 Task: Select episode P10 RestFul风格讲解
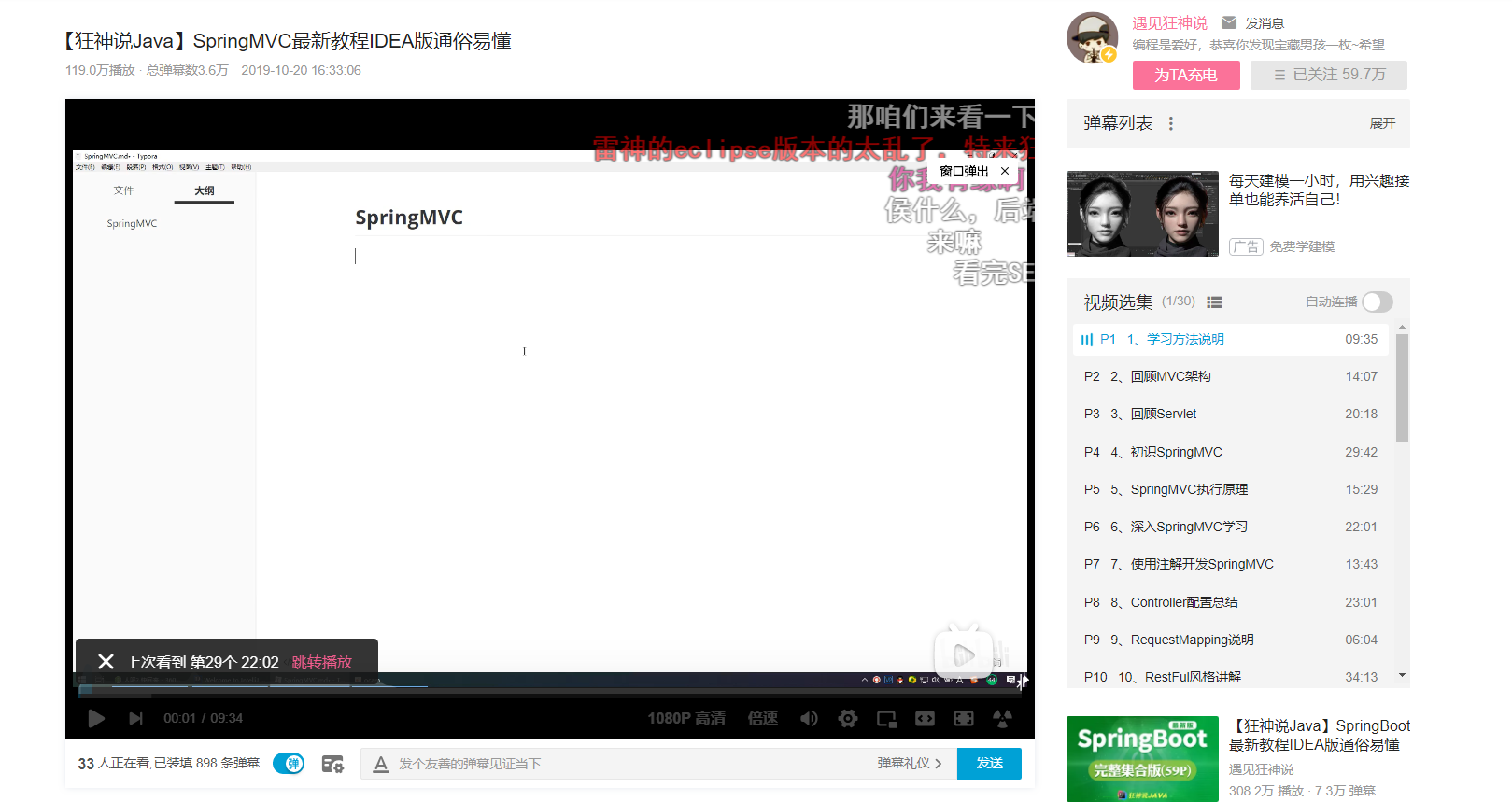point(1231,676)
